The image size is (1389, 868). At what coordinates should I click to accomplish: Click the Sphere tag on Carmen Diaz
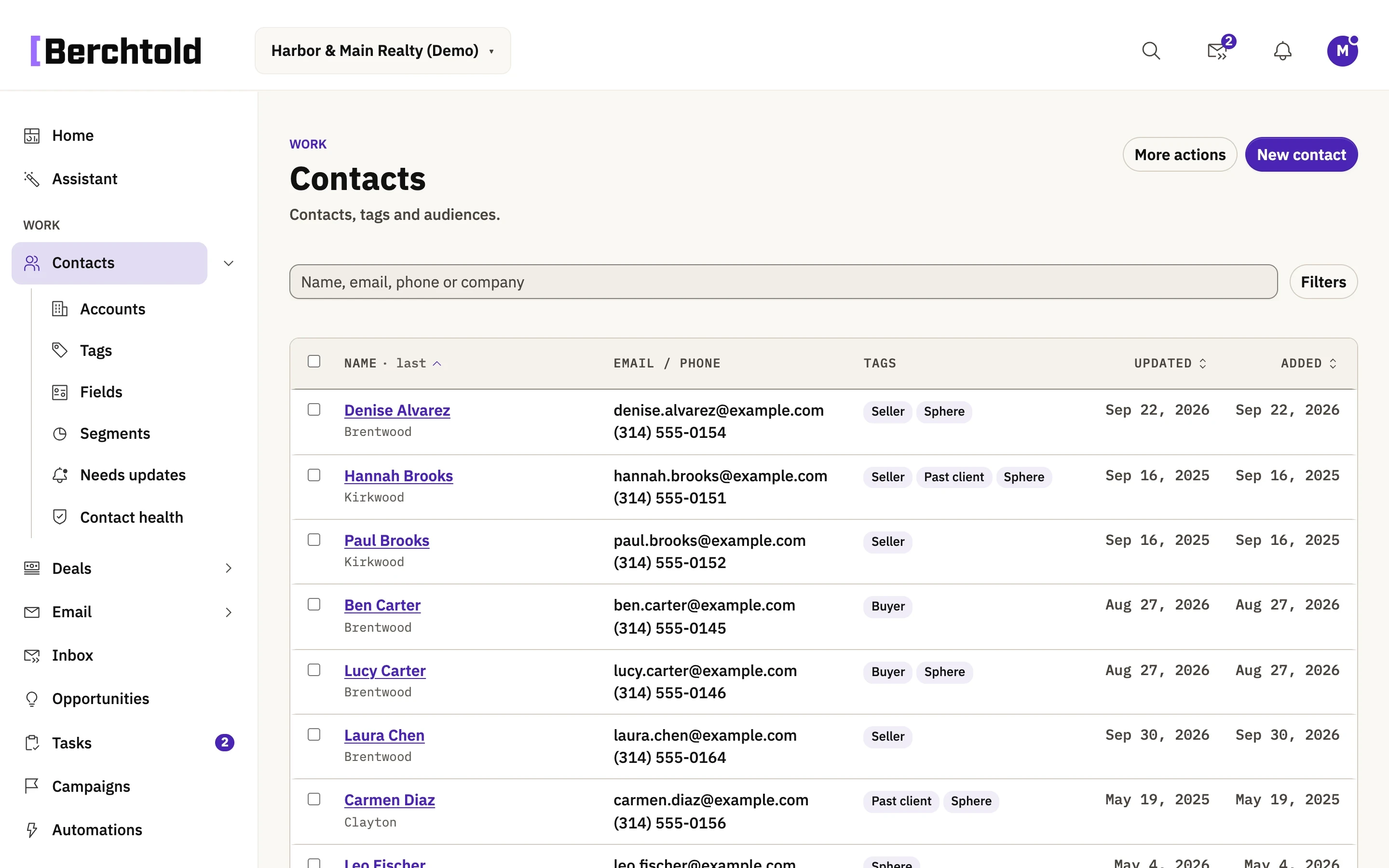(x=970, y=801)
